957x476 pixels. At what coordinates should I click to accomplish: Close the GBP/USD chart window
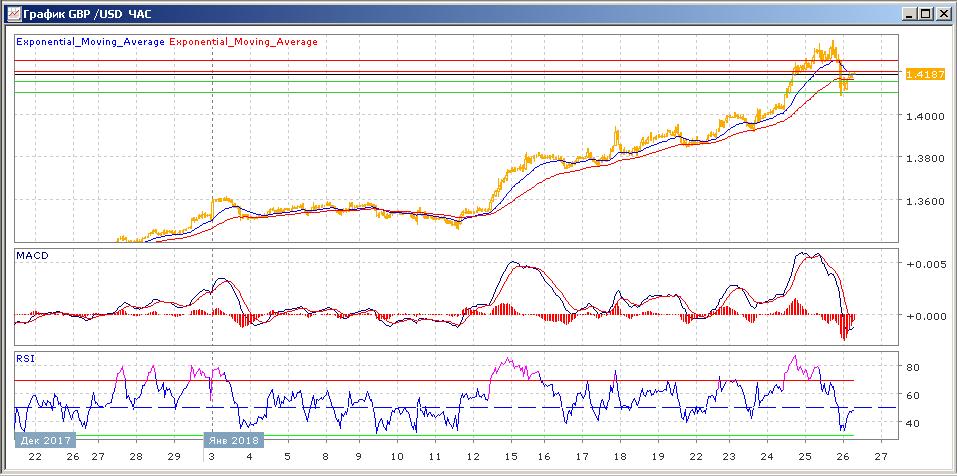coord(942,14)
